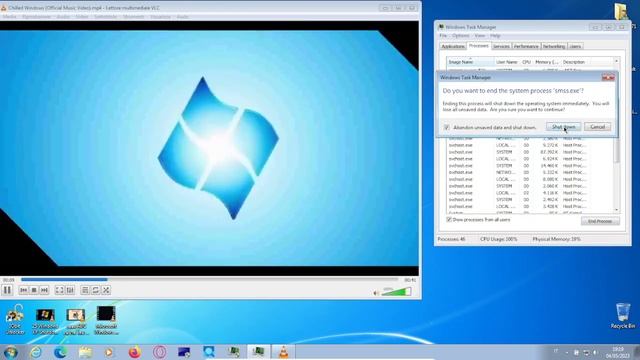Click process list scroll-down arrow
The width and height of the screenshot is (640, 360).
tap(616, 210)
